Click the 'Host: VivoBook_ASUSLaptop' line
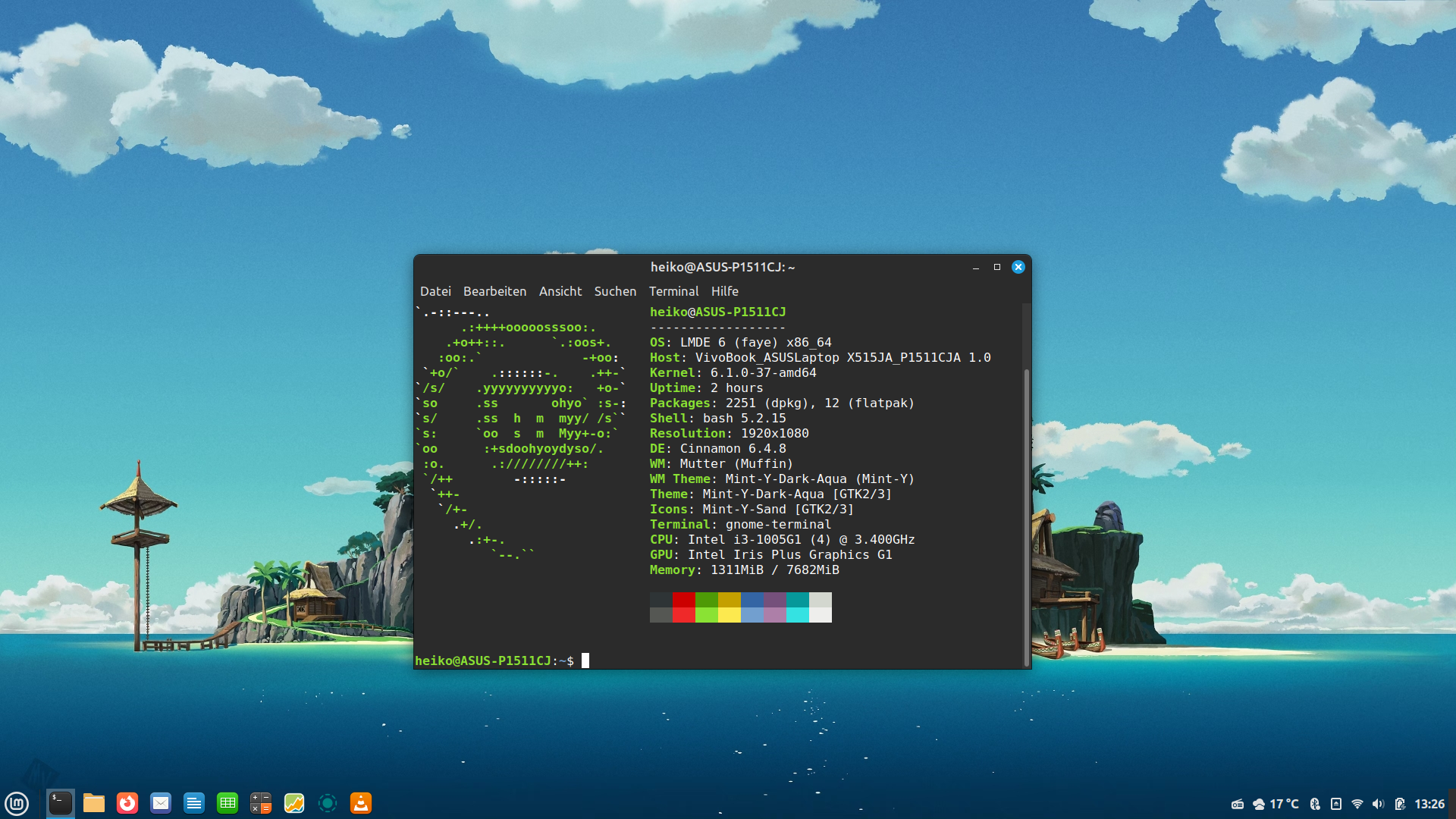This screenshot has height=819, width=1456. point(821,357)
